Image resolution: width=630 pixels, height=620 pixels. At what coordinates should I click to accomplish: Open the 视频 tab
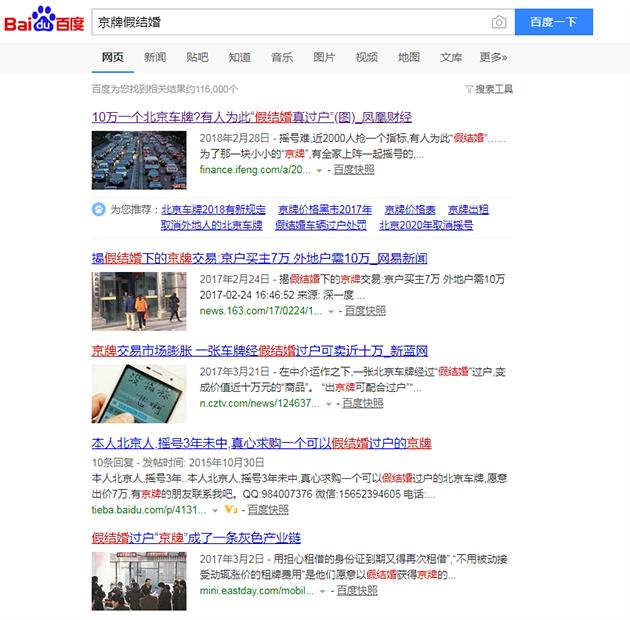point(366,57)
